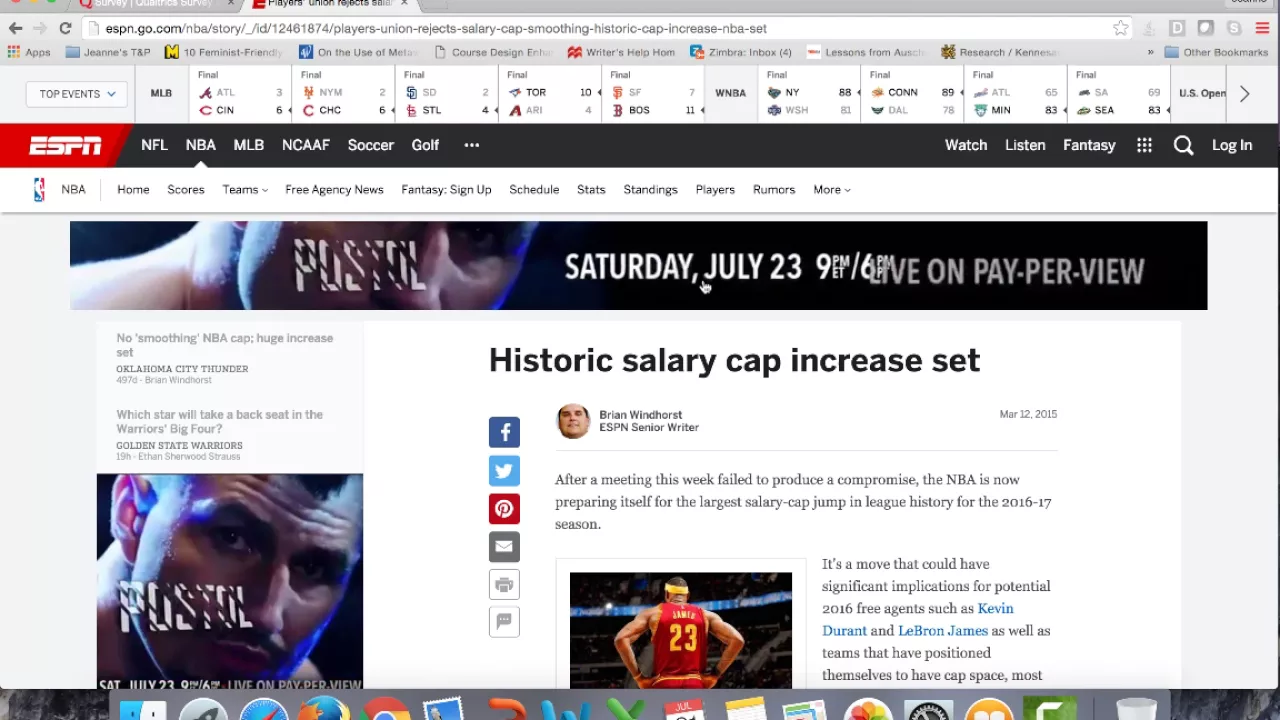The image size is (1280, 720).
Task: Expand the Teams menu
Action: pos(245,189)
